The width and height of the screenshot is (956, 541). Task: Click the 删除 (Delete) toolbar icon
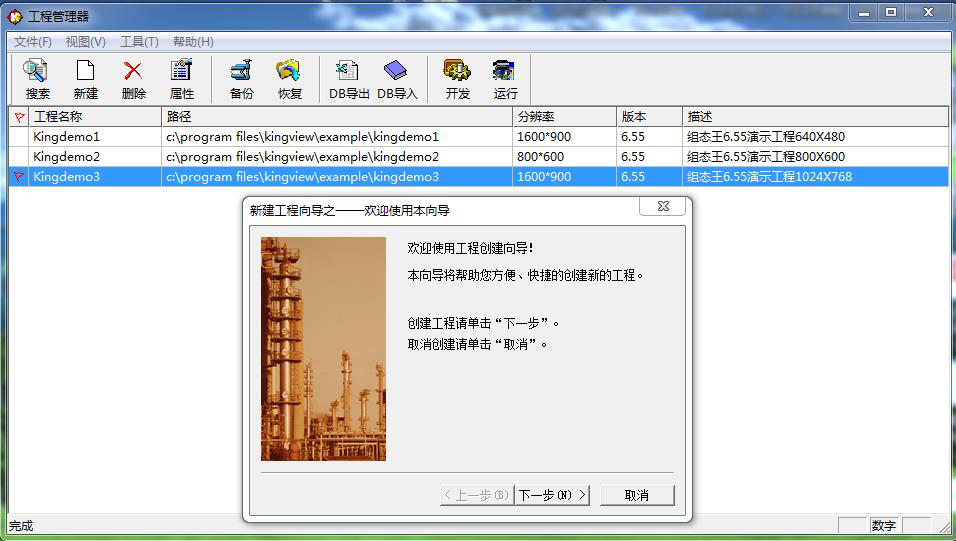tap(133, 79)
